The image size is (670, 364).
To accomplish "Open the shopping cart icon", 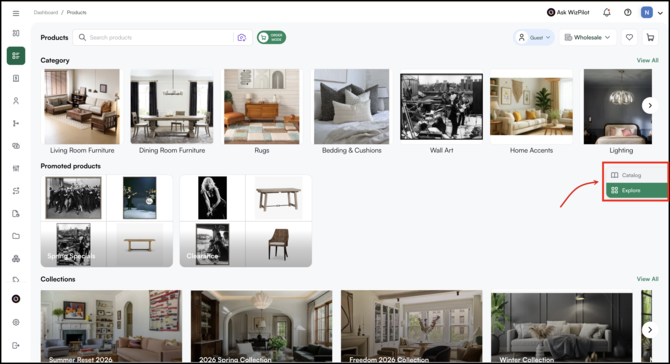I will point(650,38).
